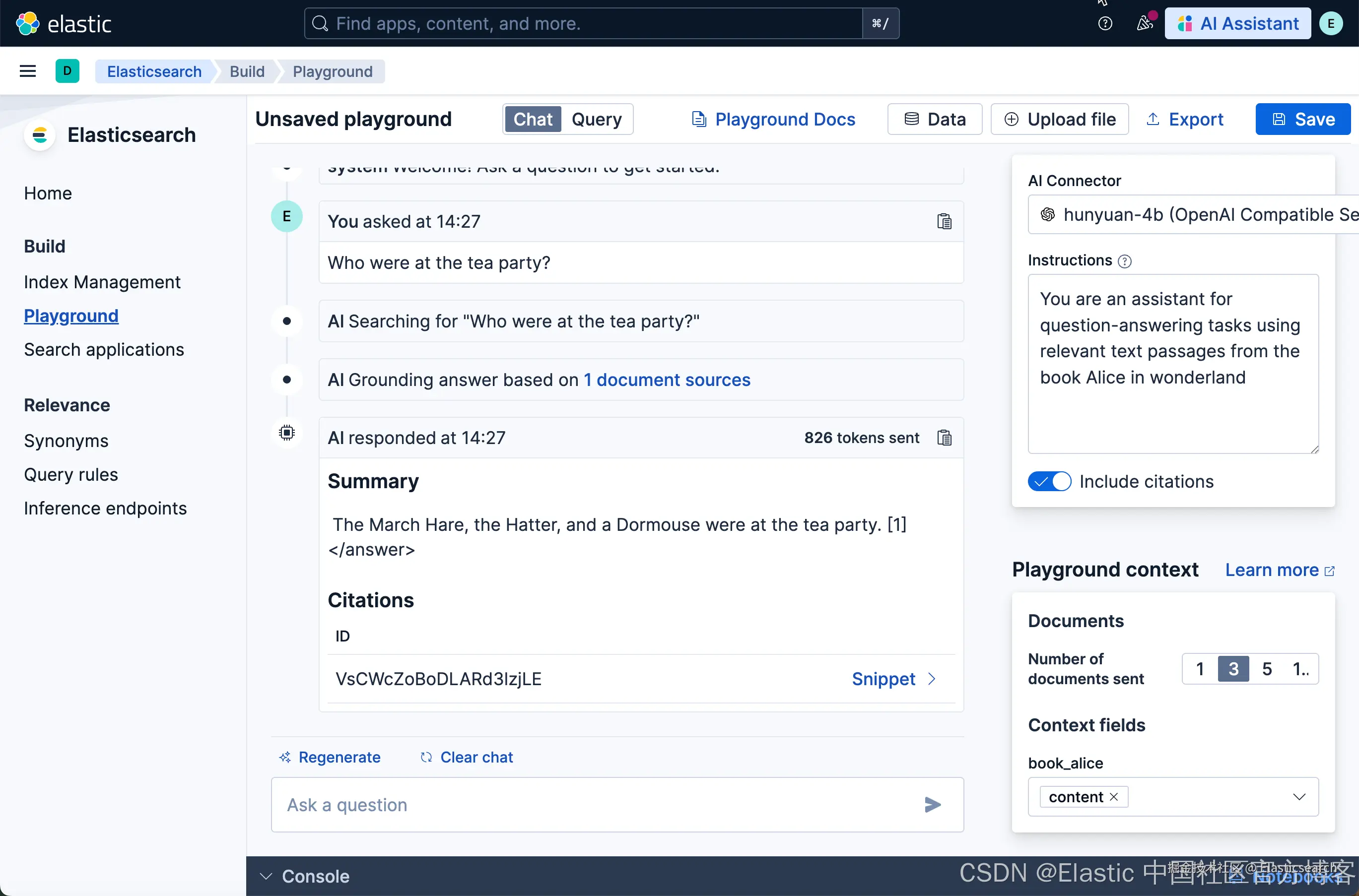Switch to the Query tab
This screenshot has width=1359, height=896.
click(x=596, y=119)
